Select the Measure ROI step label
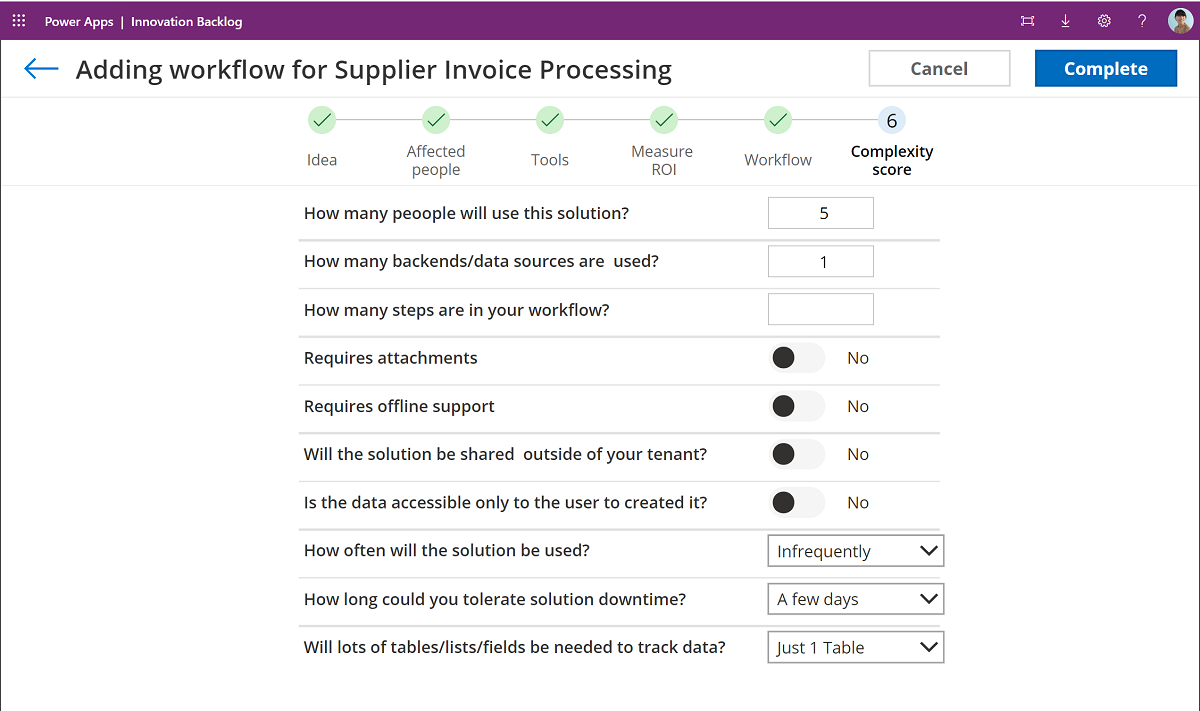The height and width of the screenshot is (711, 1200). [x=662, y=160]
